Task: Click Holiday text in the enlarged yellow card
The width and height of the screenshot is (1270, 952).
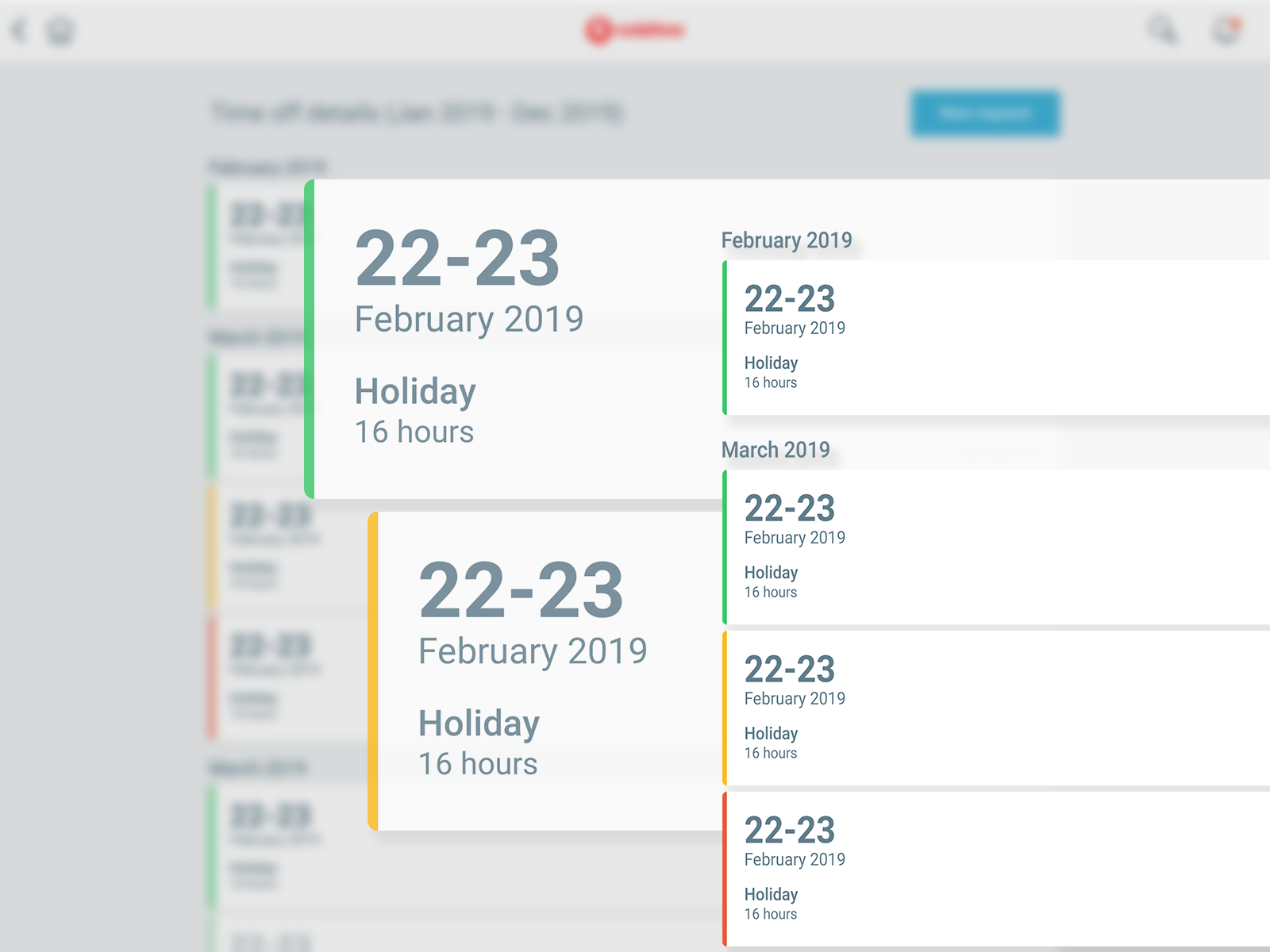Action: coord(479,724)
